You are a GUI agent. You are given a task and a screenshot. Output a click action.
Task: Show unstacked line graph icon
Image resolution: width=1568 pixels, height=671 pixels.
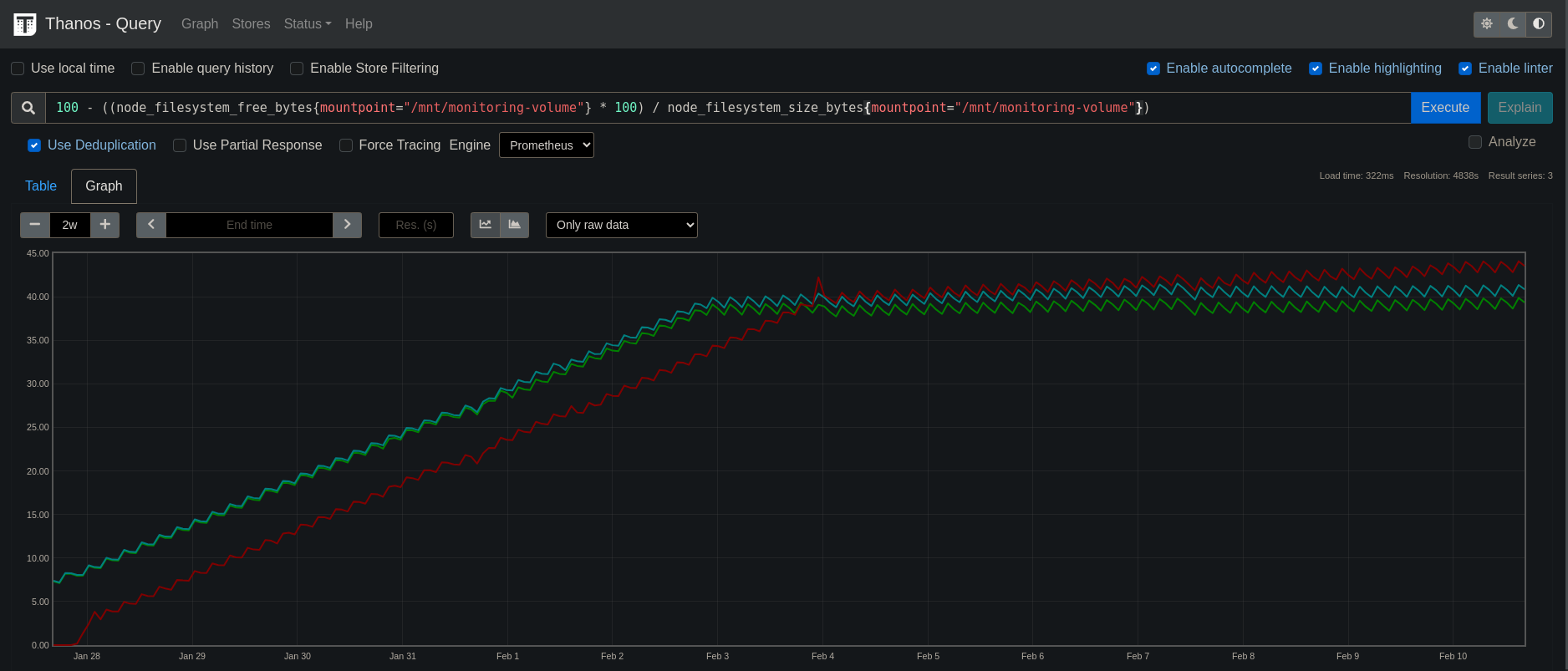click(x=486, y=225)
